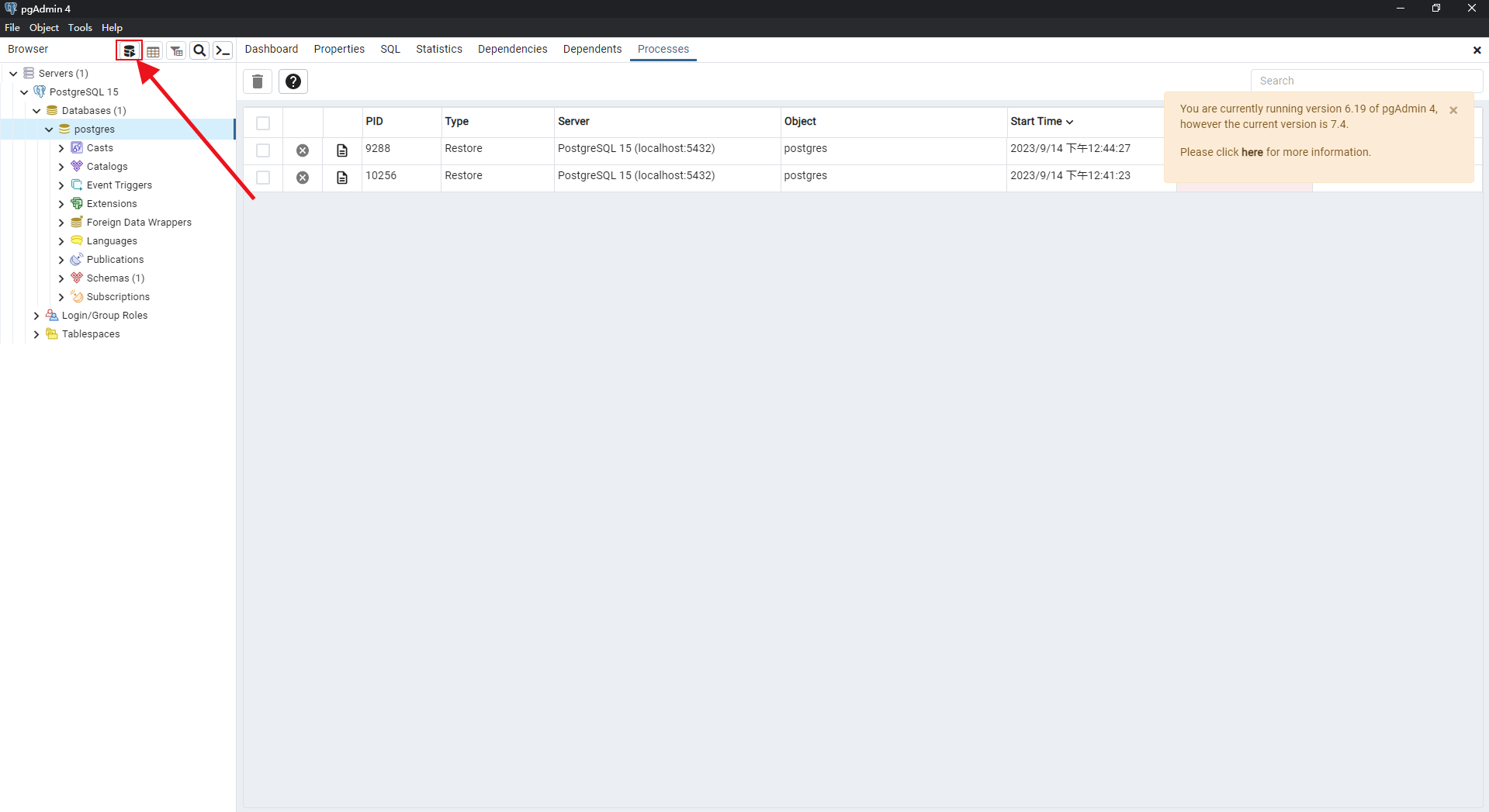Image resolution: width=1489 pixels, height=812 pixels.
Task: Click the 'here' link in update notice
Action: tap(1252, 152)
